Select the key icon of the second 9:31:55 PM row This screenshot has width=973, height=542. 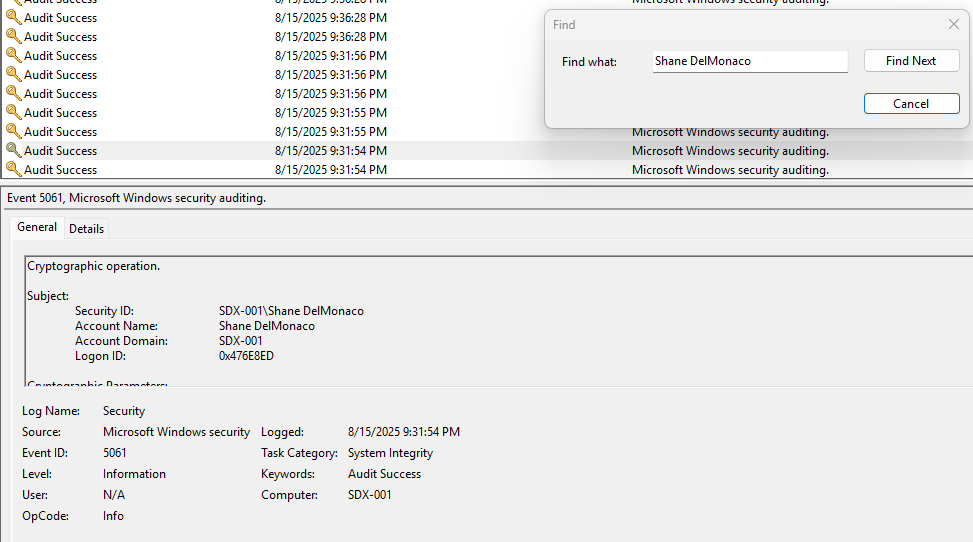(x=13, y=131)
